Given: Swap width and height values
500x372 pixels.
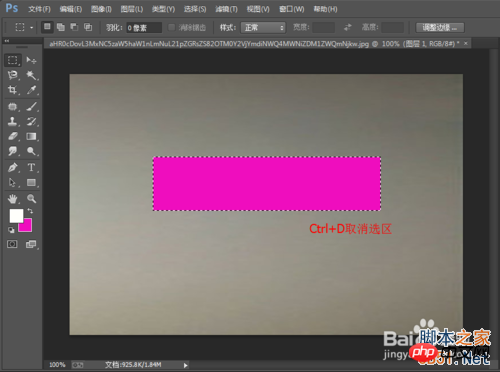Looking at the screenshot, I should click(348, 27).
